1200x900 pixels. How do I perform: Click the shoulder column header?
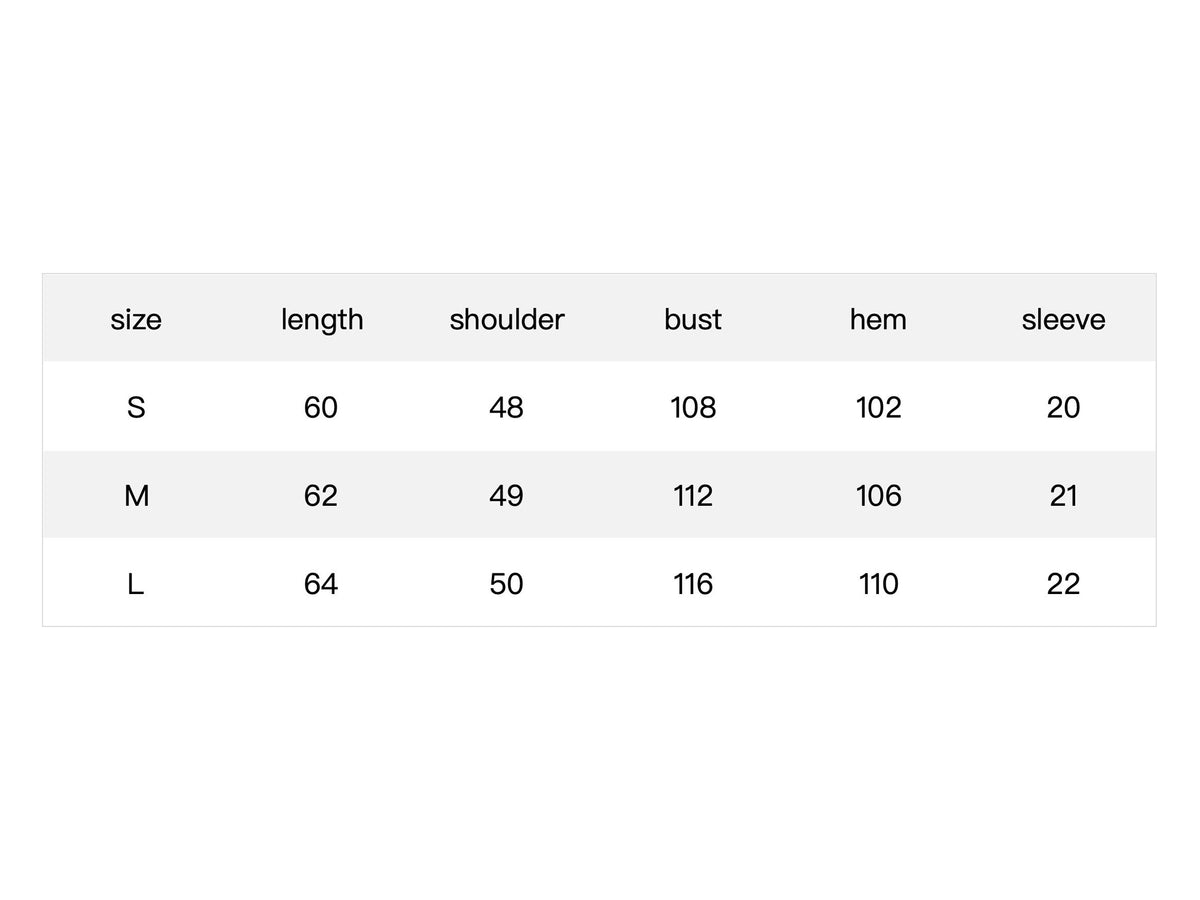(x=507, y=320)
